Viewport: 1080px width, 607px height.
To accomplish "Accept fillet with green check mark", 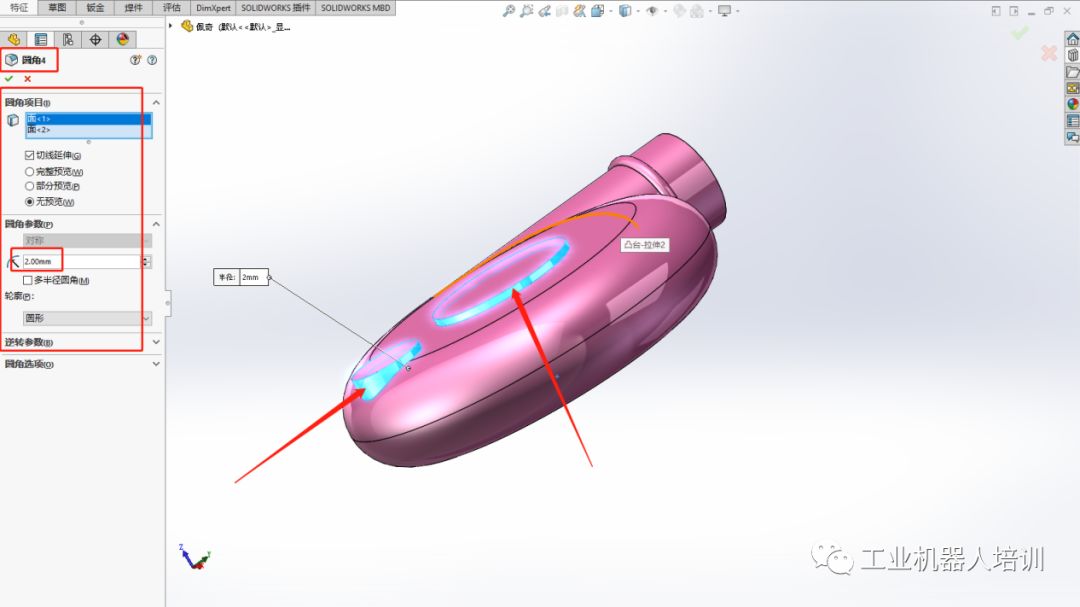I will 9,79.
